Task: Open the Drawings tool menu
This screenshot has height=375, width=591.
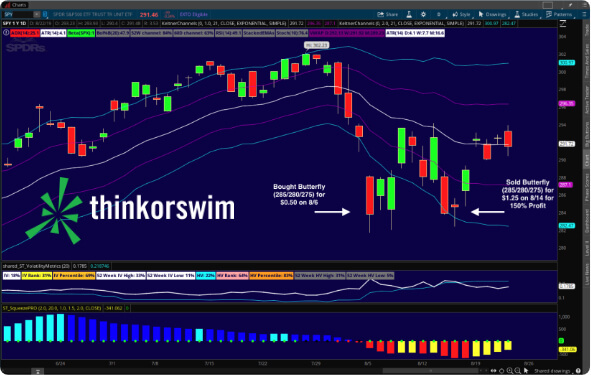Action: (492, 14)
